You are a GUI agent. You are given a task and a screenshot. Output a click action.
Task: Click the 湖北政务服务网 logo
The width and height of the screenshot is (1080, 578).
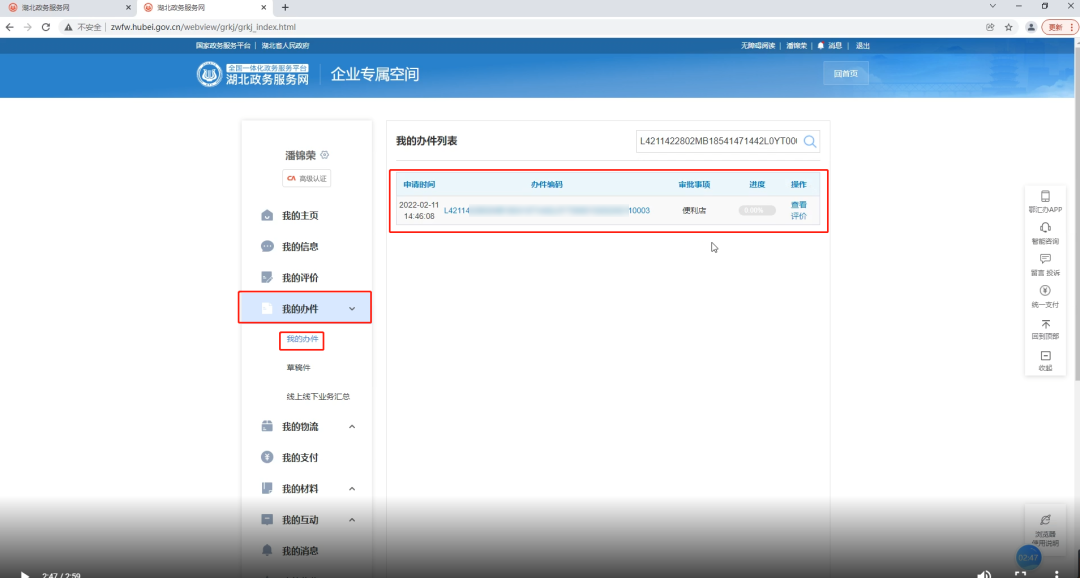pyautogui.click(x=252, y=74)
